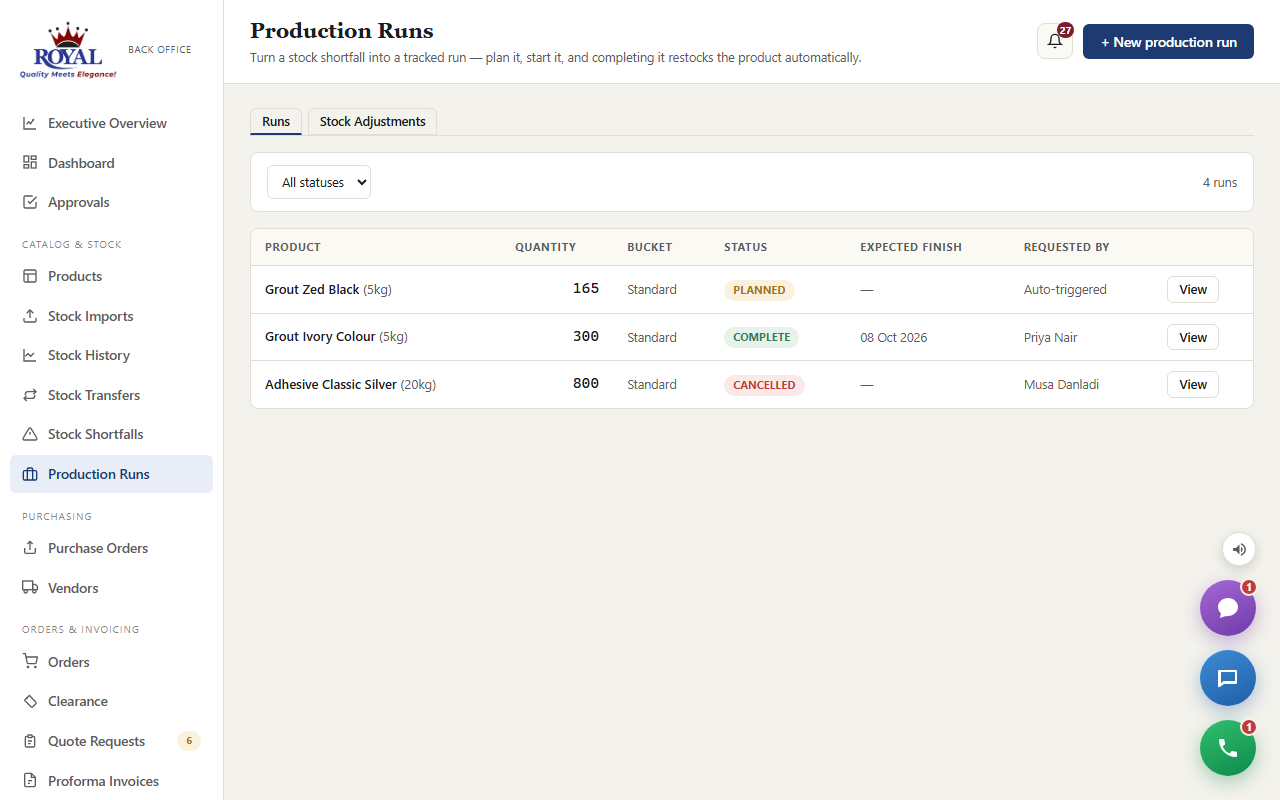Click the Stock Transfers arrows icon
The image size is (1280, 800).
coord(30,395)
